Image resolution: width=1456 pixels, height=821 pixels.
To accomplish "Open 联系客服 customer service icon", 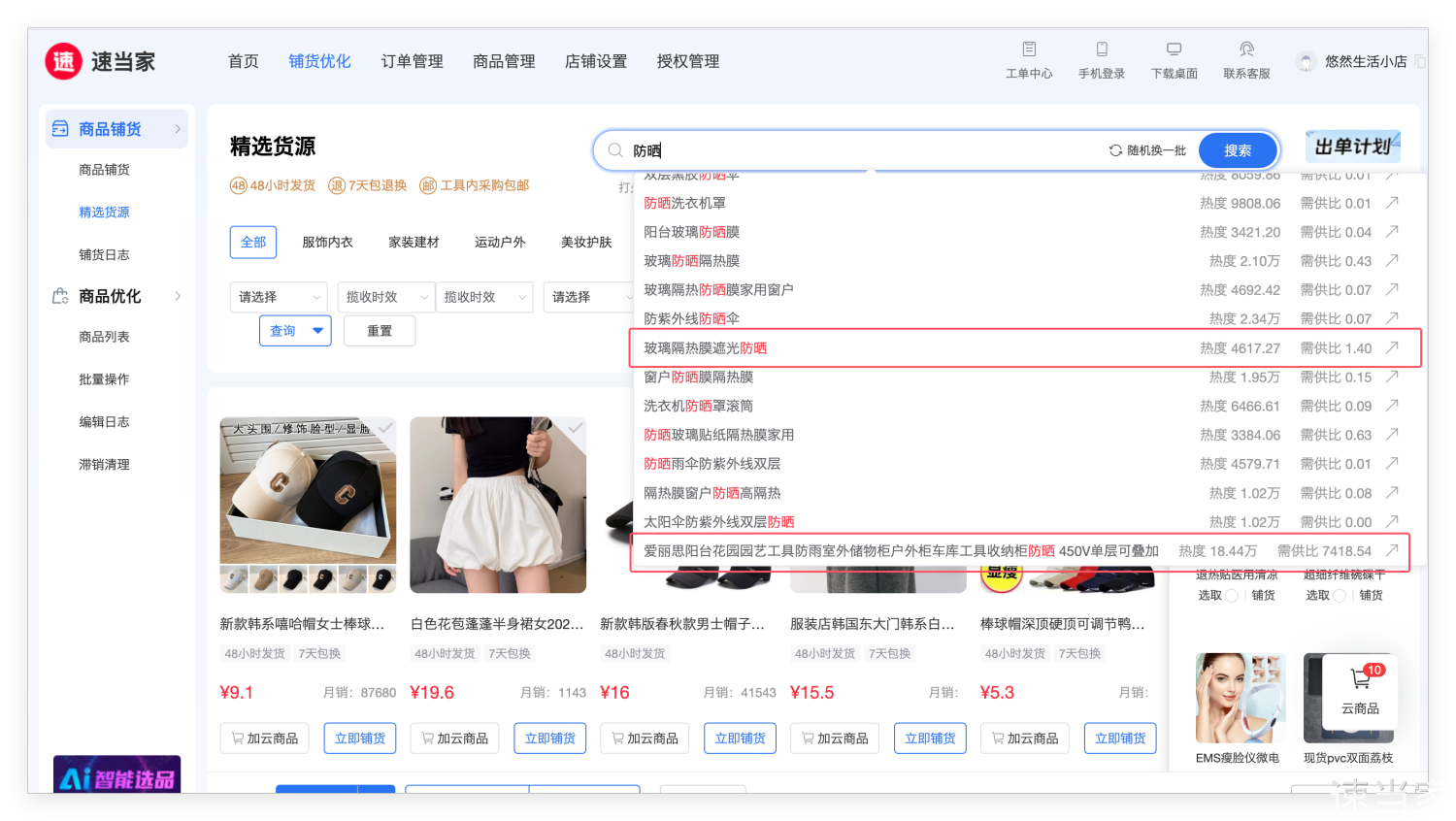I will pos(1246,49).
